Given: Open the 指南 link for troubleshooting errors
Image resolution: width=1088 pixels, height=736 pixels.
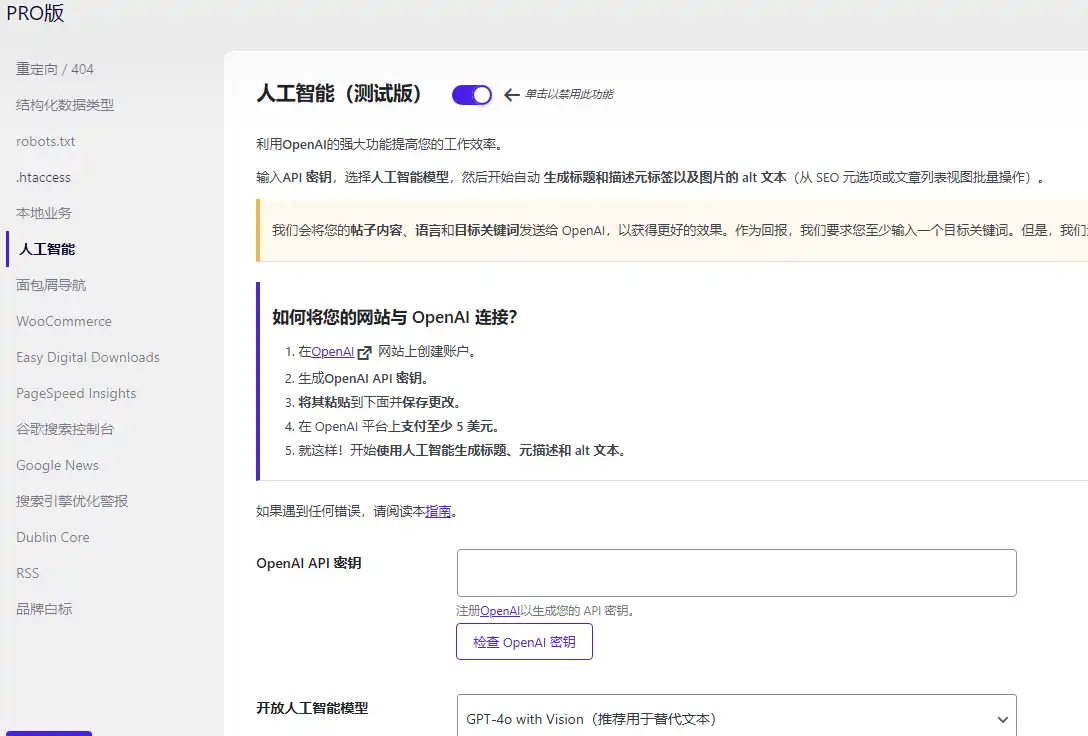Looking at the screenshot, I should point(436,511).
